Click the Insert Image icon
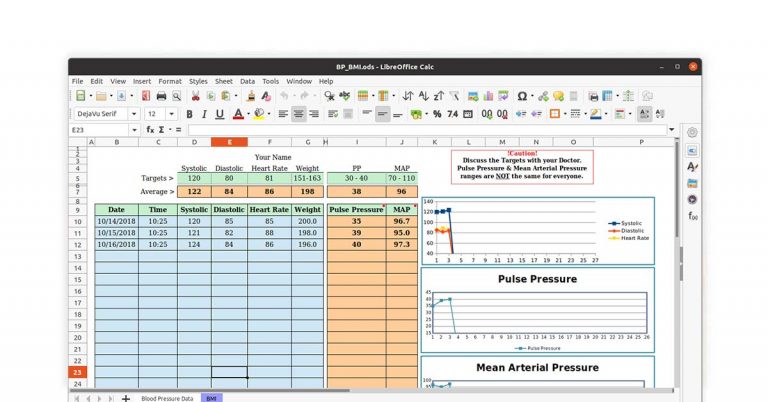This screenshot has height=402, width=768. (473, 96)
